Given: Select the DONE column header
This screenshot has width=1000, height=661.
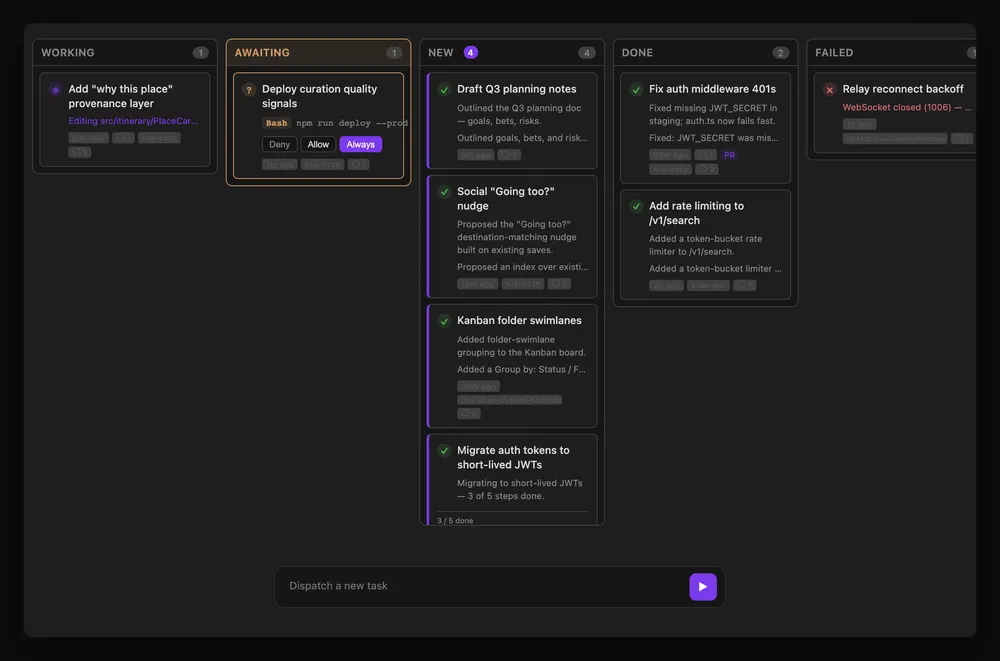Looking at the screenshot, I should (x=705, y=52).
